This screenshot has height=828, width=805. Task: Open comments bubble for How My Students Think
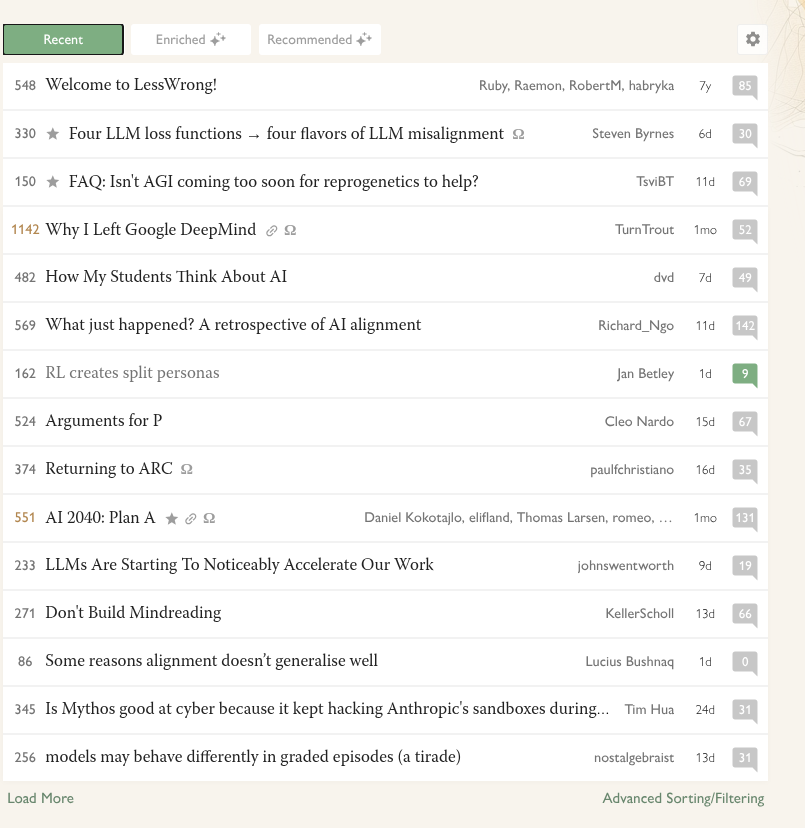click(x=745, y=278)
